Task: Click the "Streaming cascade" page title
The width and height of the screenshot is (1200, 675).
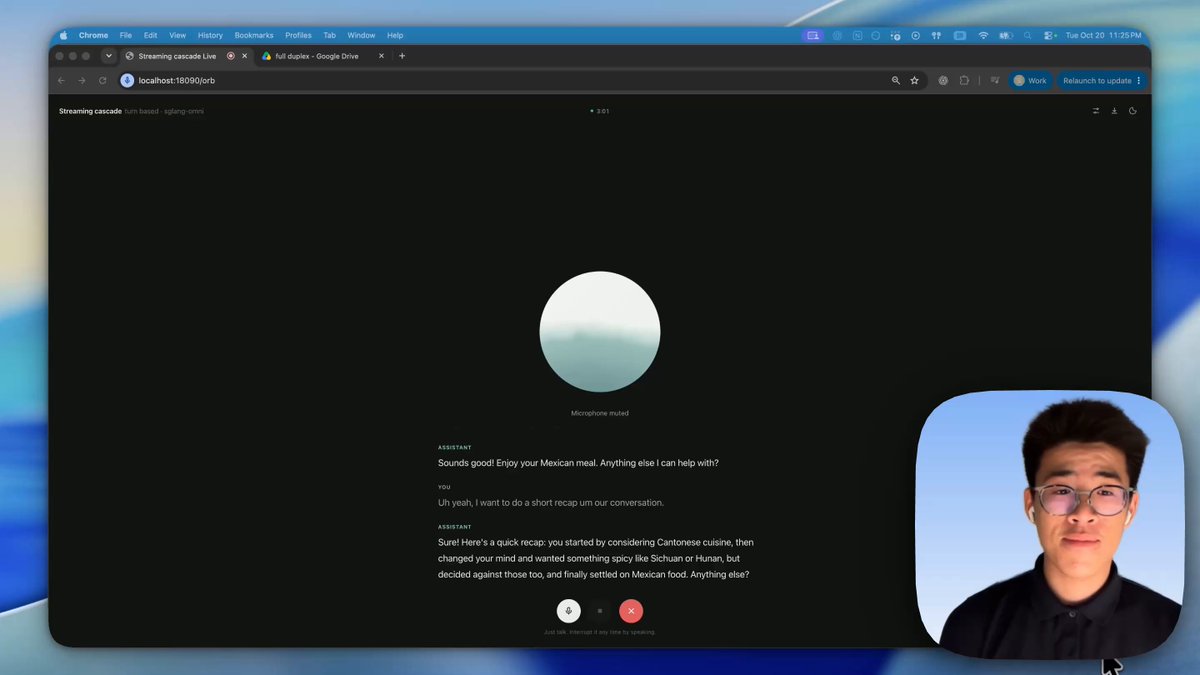Action: 90,111
